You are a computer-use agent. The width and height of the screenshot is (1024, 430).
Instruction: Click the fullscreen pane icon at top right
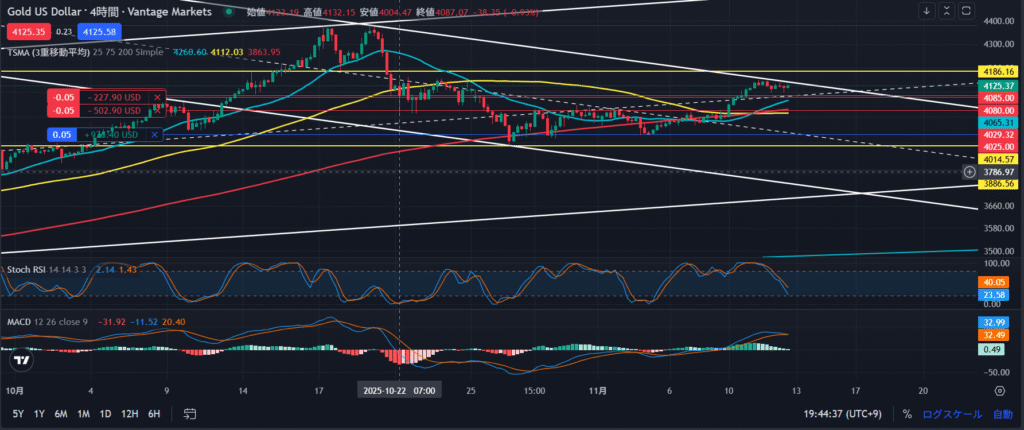(966, 11)
